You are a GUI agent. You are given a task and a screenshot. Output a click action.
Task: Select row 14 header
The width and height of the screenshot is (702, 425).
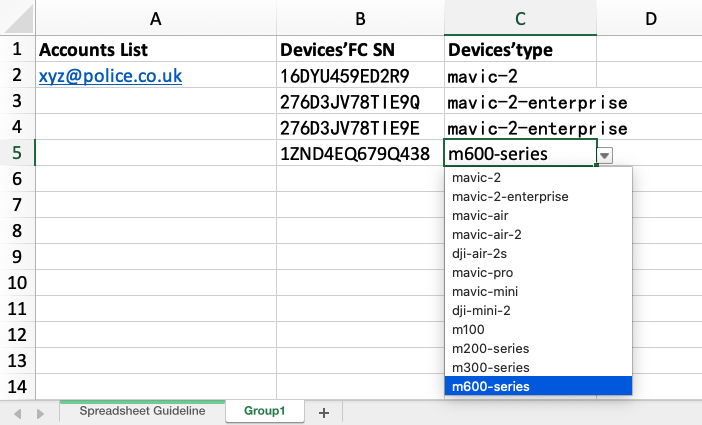coord(17,386)
